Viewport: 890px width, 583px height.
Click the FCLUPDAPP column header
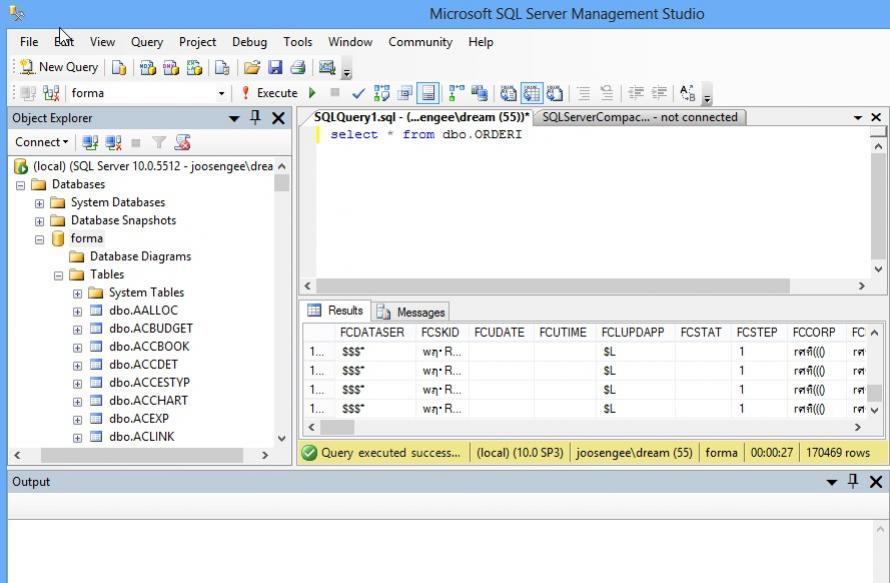coord(633,333)
